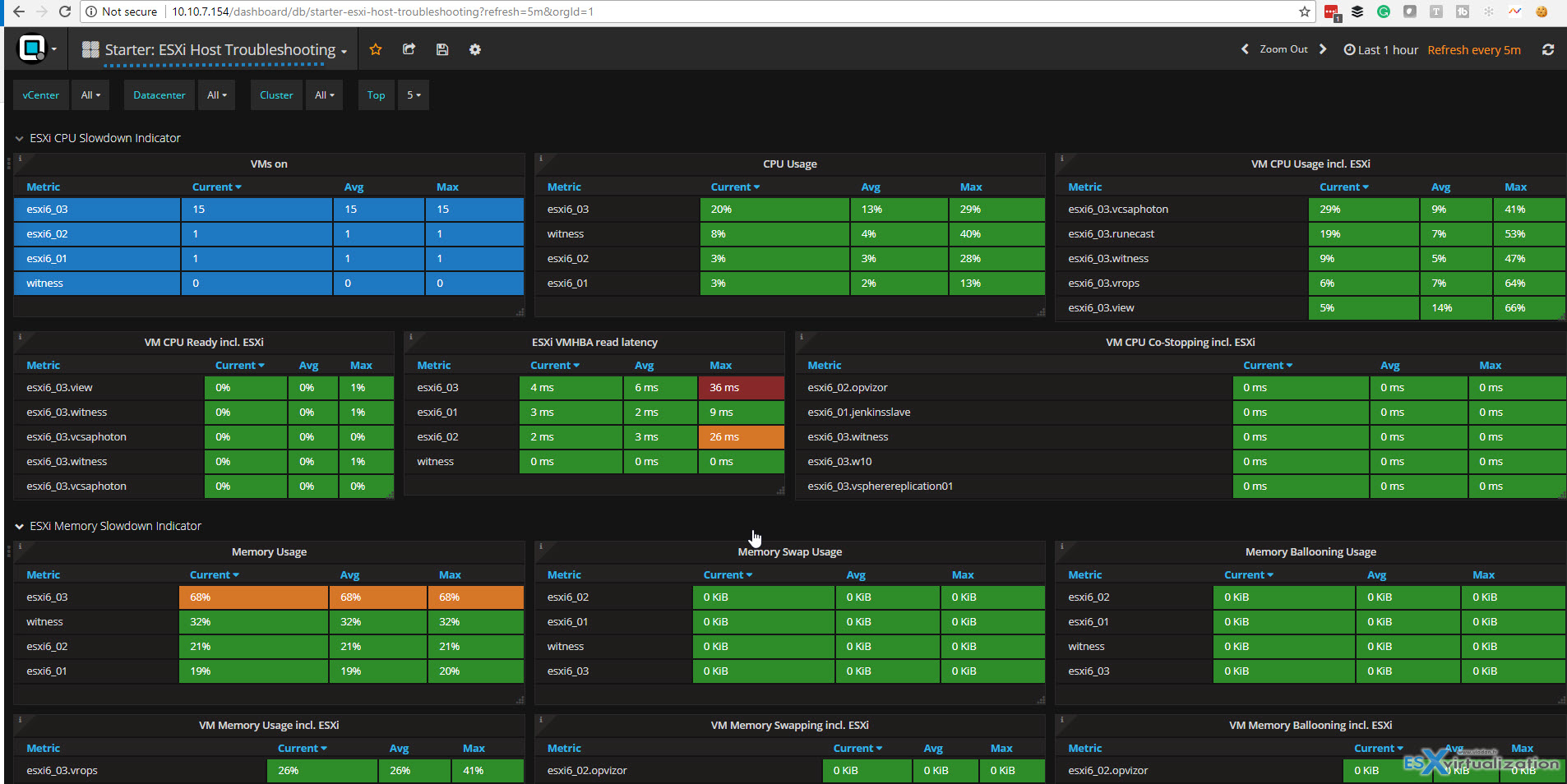Click Zoom Out time control
This screenshot has height=784, width=1567.
tap(1283, 49)
